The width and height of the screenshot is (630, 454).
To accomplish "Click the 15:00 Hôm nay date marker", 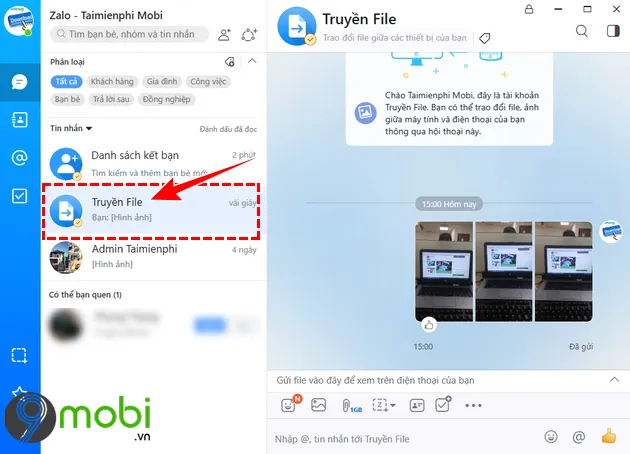I will click(449, 204).
